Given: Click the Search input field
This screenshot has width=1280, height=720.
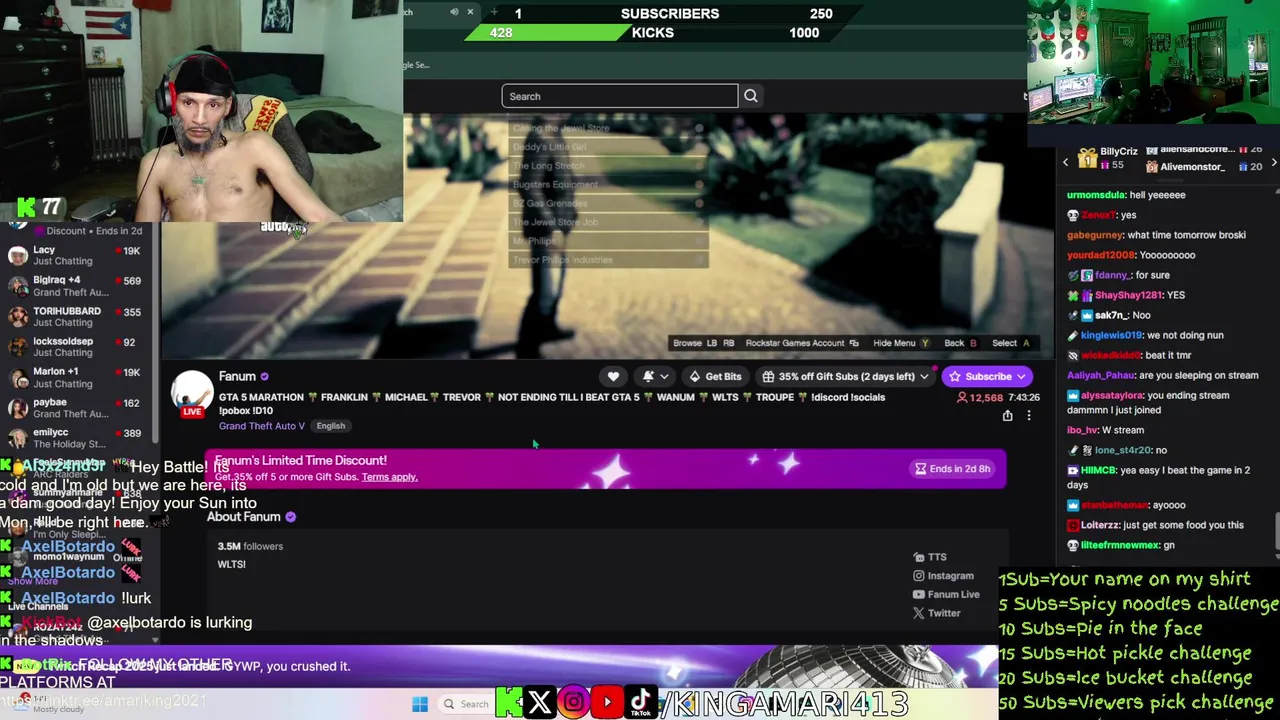Looking at the screenshot, I should [620, 96].
